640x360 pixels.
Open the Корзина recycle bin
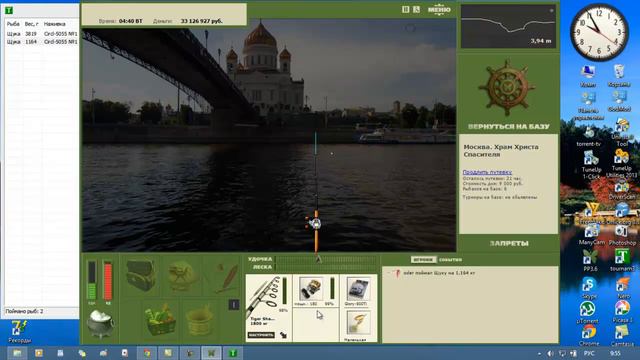pos(619,76)
